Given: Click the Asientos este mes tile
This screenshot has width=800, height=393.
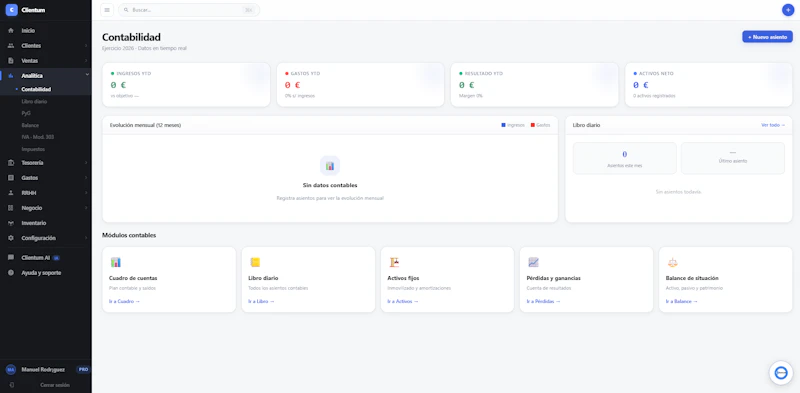Looking at the screenshot, I should pyautogui.click(x=624, y=158).
